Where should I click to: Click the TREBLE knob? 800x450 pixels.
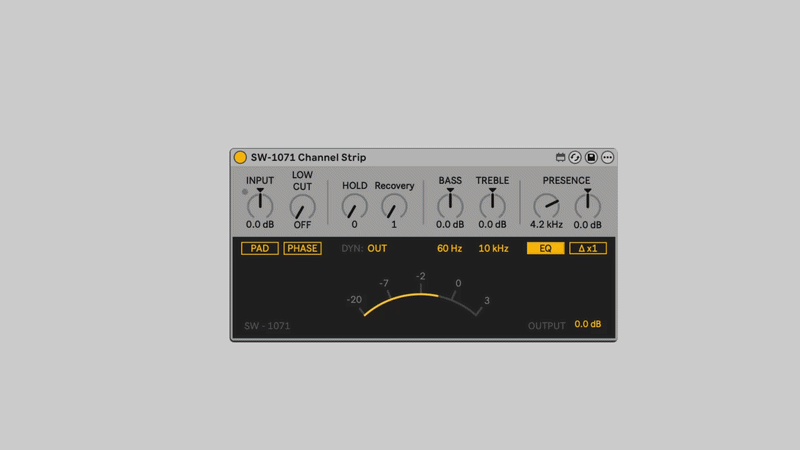[492, 205]
